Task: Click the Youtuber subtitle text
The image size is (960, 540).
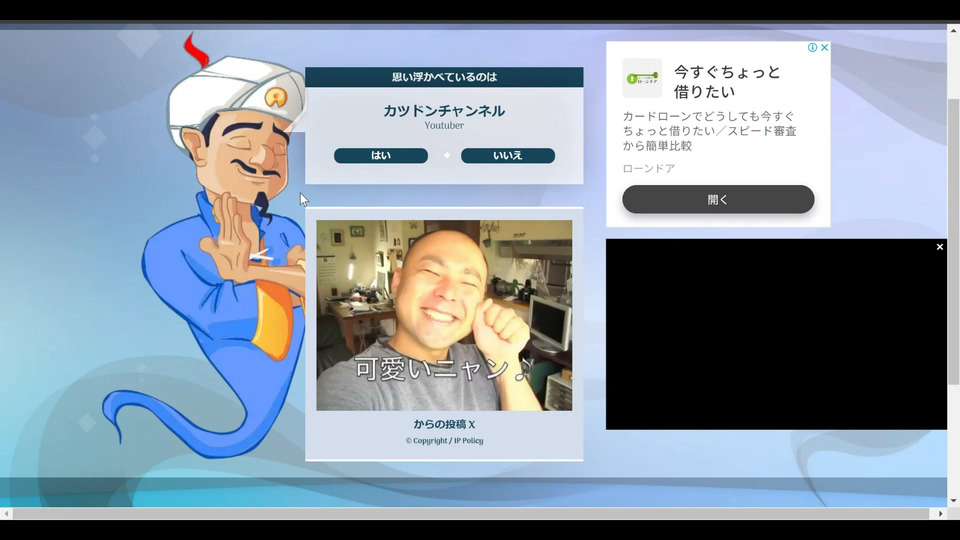Action: coord(444,126)
